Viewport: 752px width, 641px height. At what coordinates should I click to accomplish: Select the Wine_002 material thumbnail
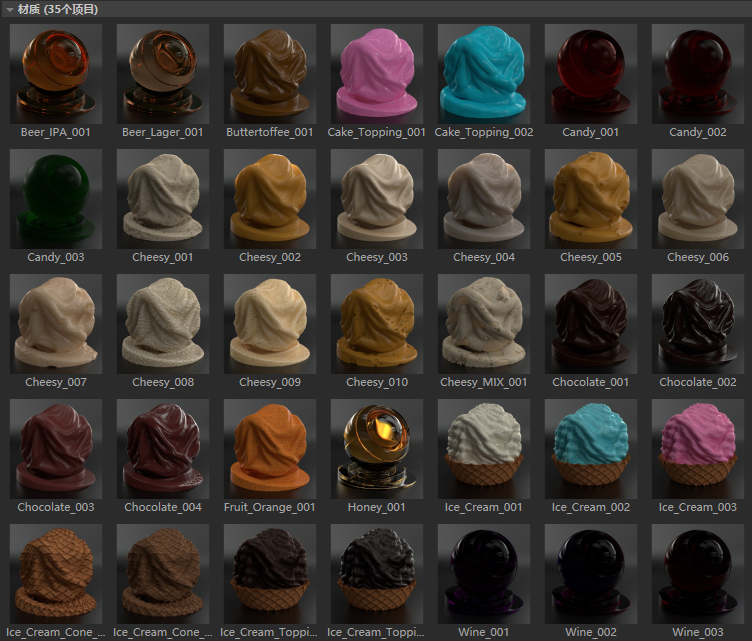pos(590,574)
